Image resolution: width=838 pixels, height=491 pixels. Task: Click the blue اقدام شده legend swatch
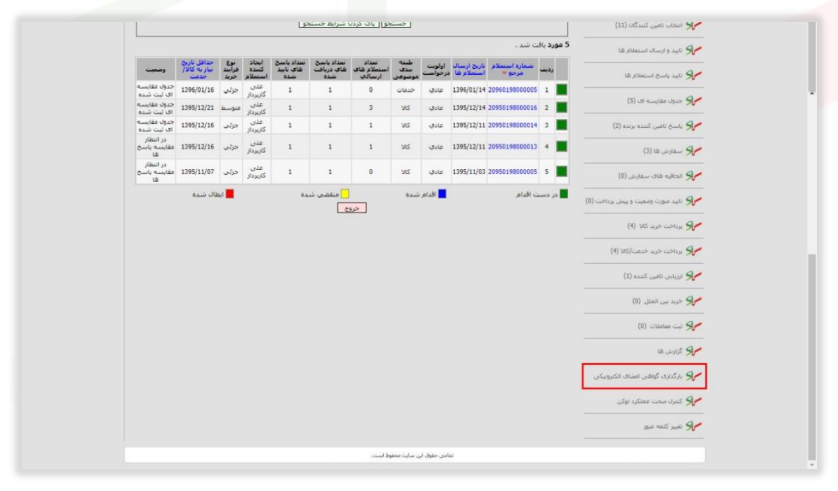tap(442, 194)
